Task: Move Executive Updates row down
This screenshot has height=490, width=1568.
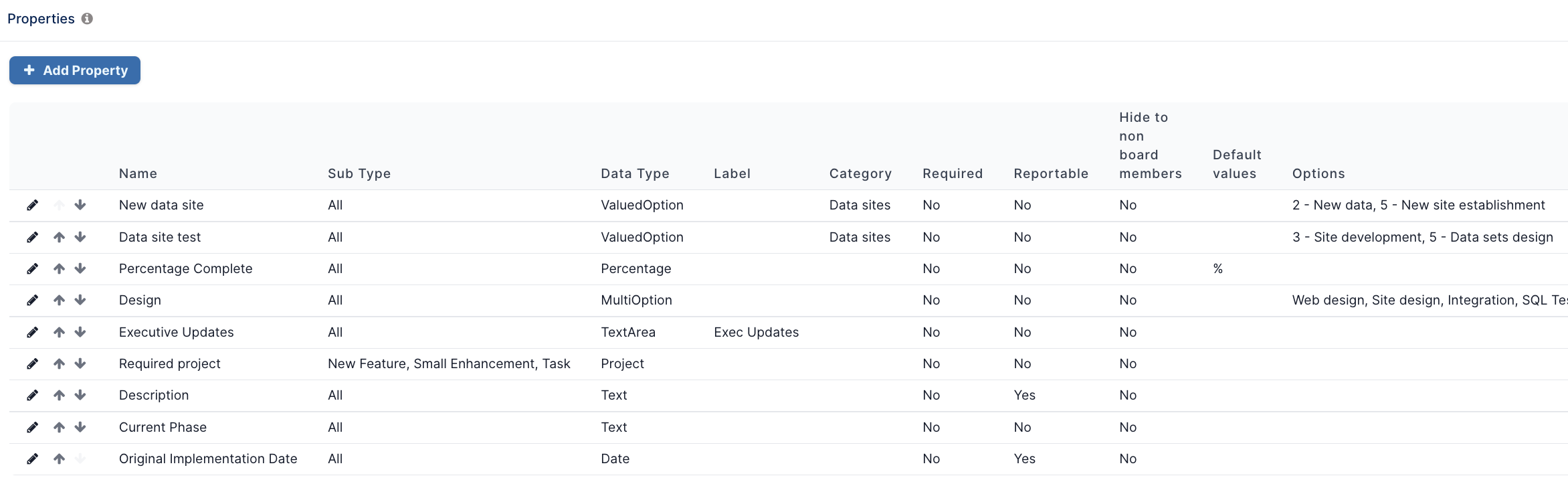Action: coord(80,332)
